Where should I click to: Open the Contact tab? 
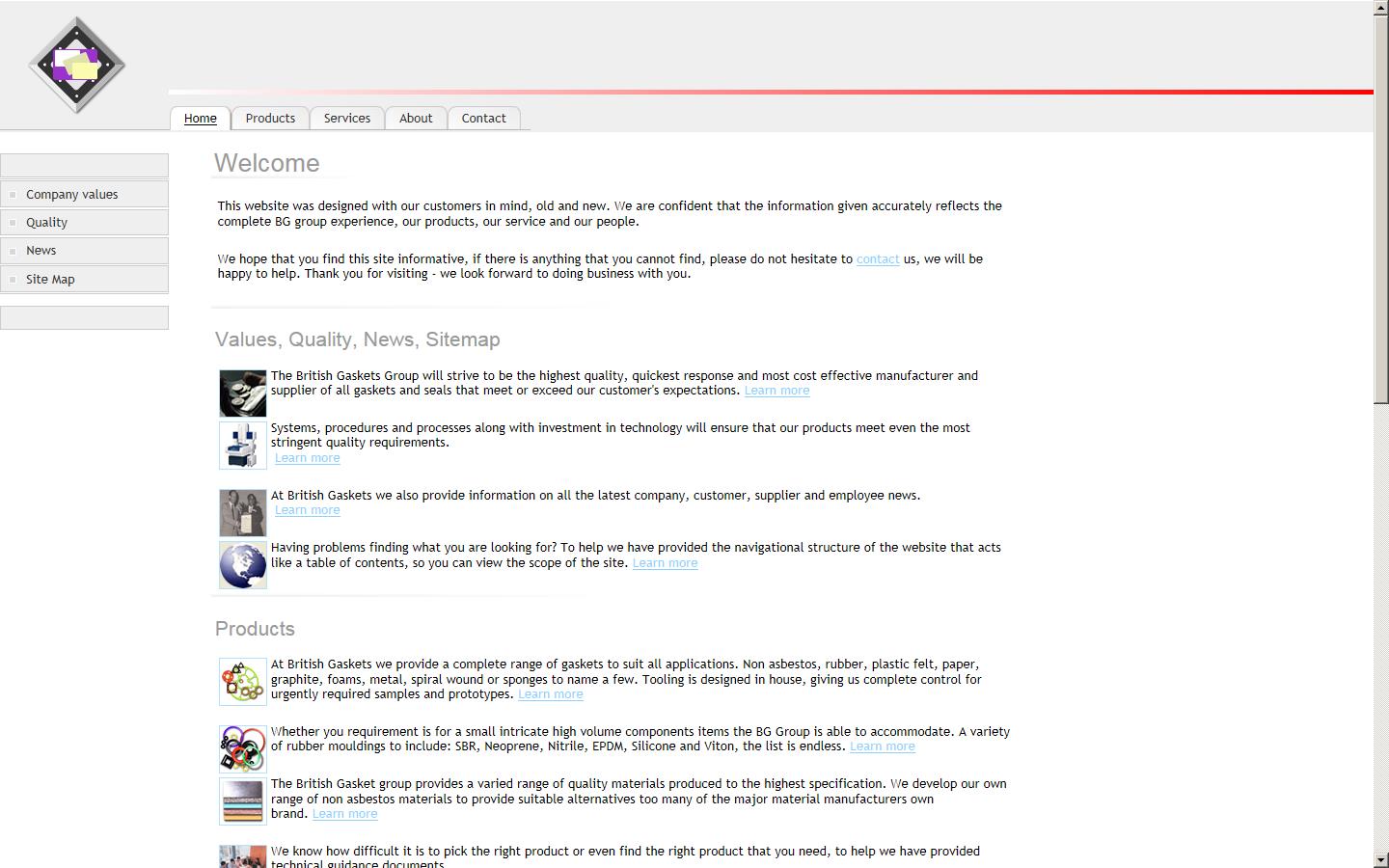483,118
